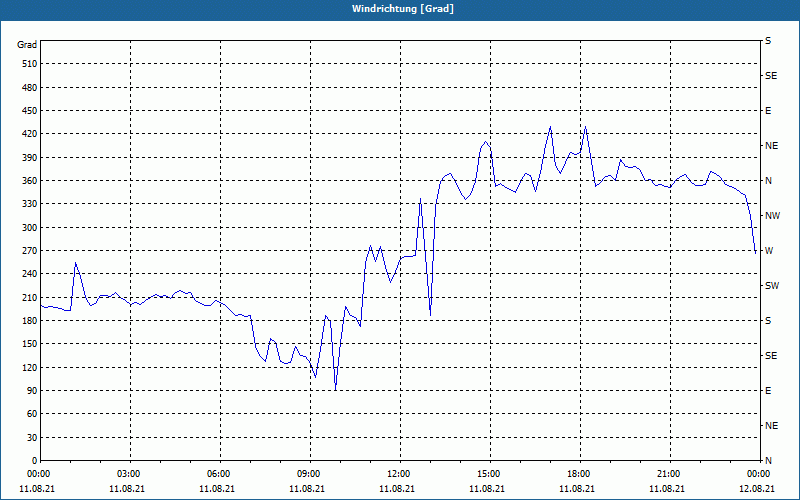This screenshot has width=800, height=500.
Task: Click the SW compass label
Action: coord(772,286)
